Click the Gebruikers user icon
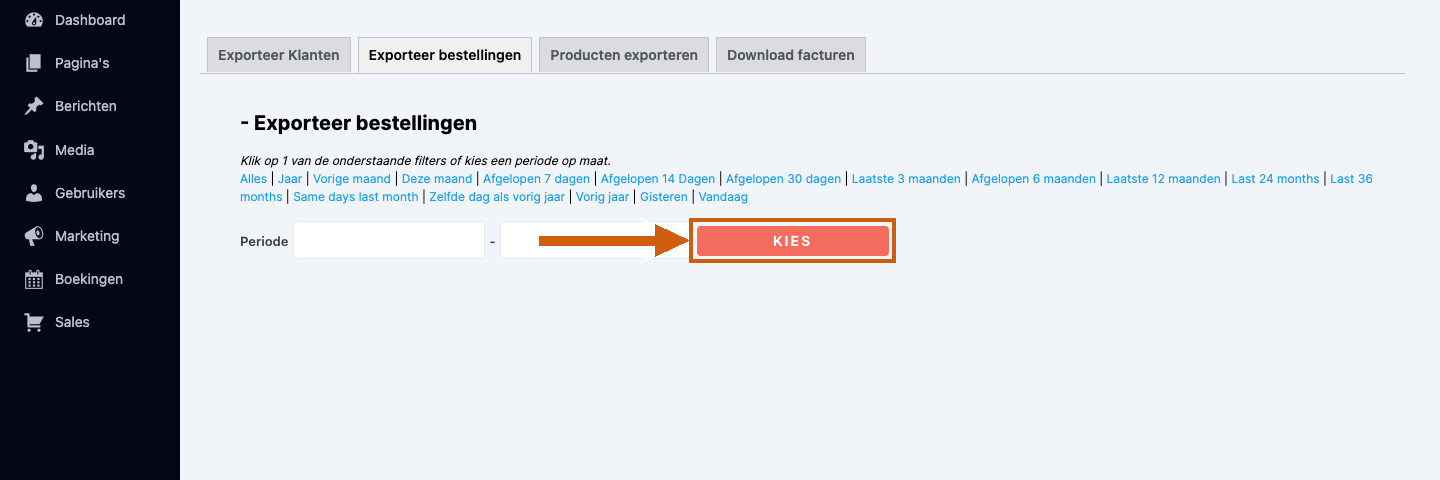The width and height of the screenshot is (1440, 480). (x=34, y=193)
